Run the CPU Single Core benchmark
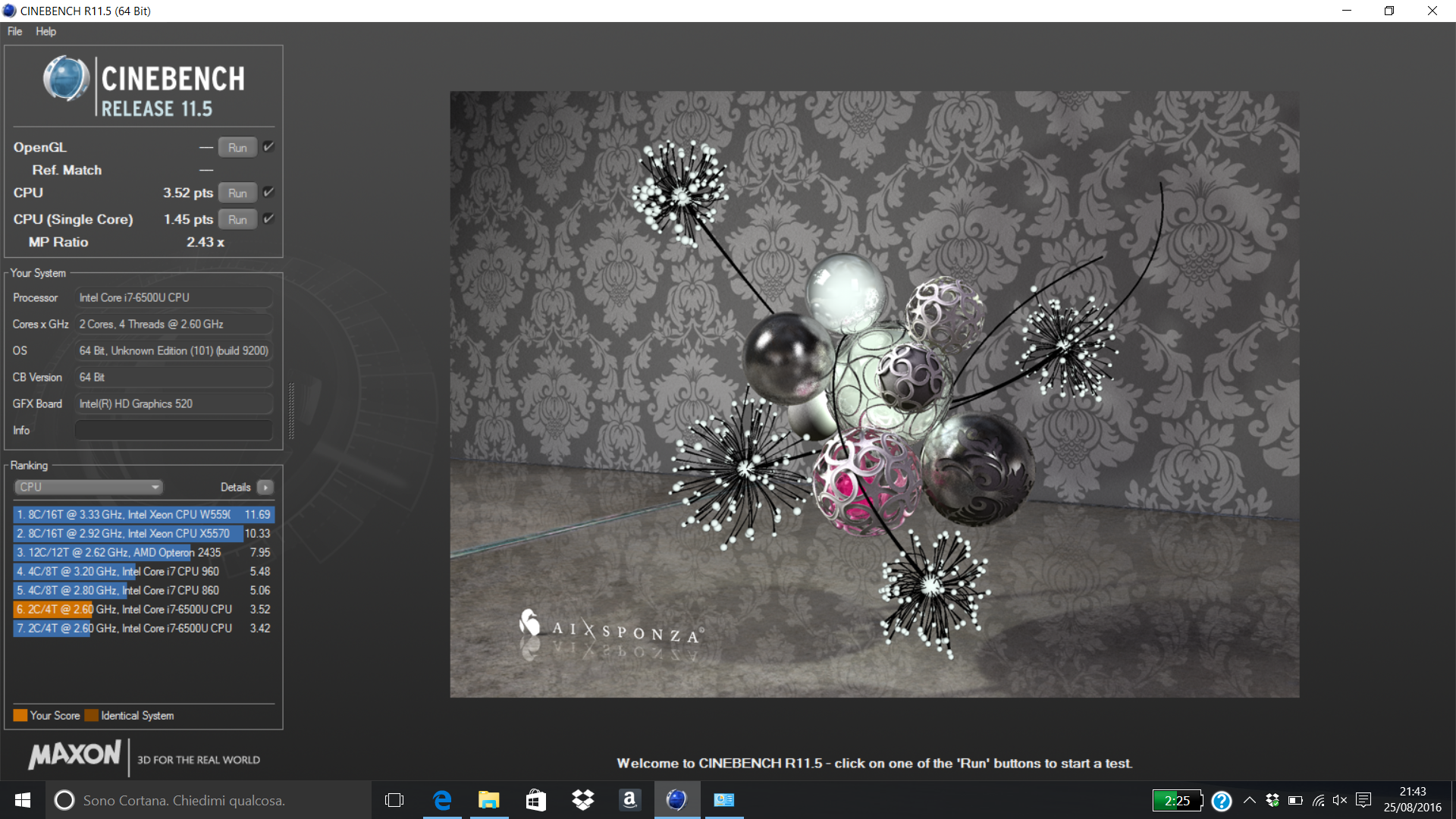The image size is (1456, 819). click(237, 219)
